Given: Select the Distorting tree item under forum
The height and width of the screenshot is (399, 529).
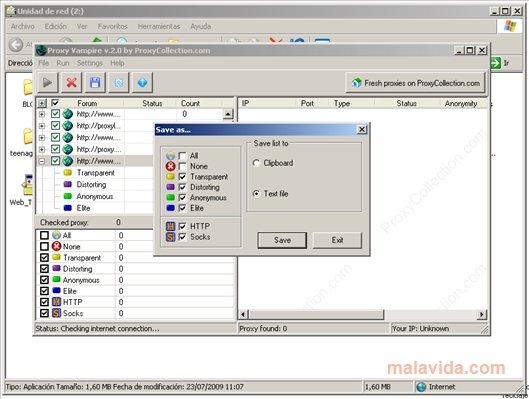Looking at the screenshot, I should [x=91, y=185].
